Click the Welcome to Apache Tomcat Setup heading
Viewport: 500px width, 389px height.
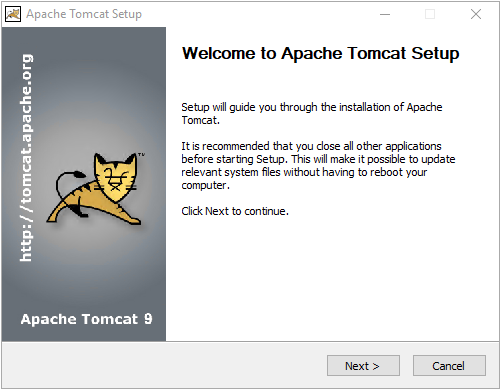[x=320, y=53]
